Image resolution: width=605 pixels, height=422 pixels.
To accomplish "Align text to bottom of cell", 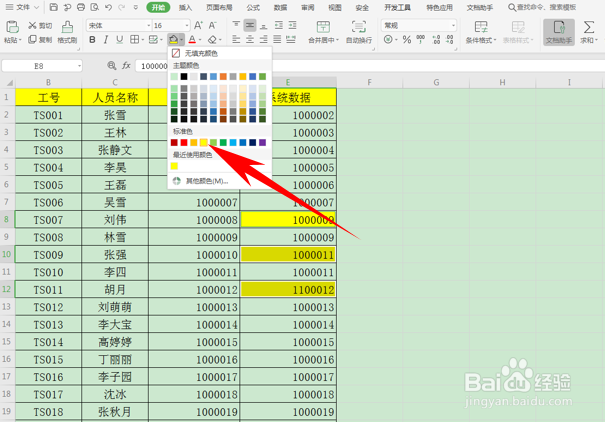I will pos(264,25).
